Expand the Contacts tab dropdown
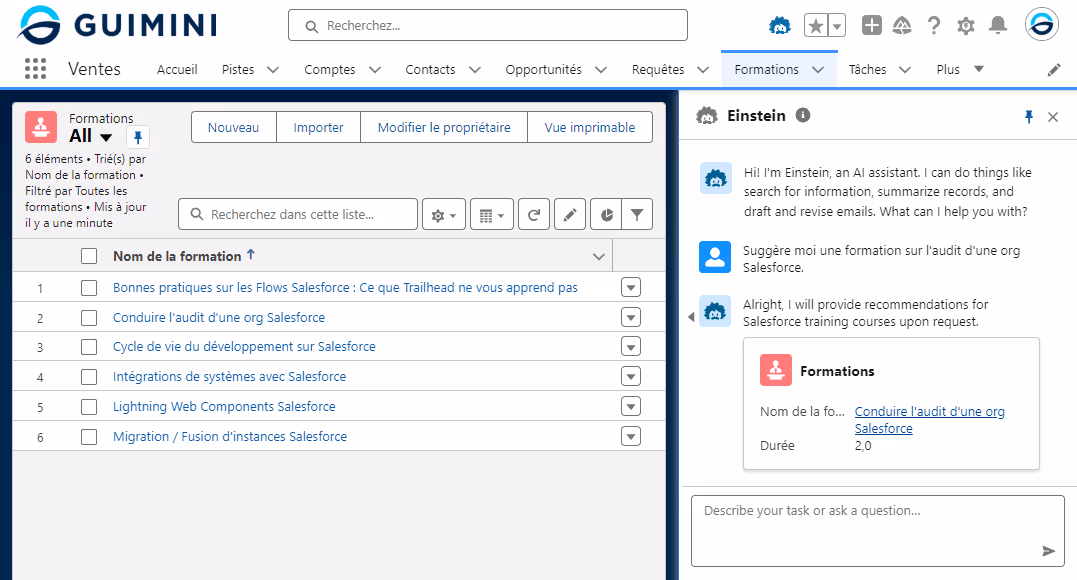1077x580 pixels. pyautogui.click(x=475, y=69)
